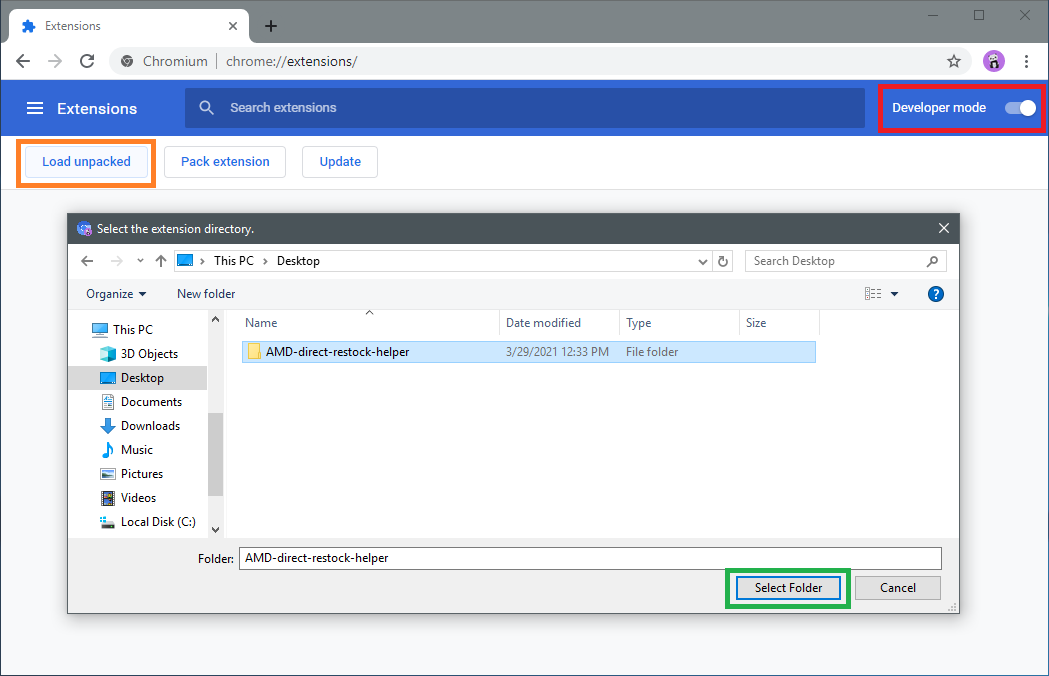
Task: Expand the address path dropdown chevron
Action: [702, 262]
